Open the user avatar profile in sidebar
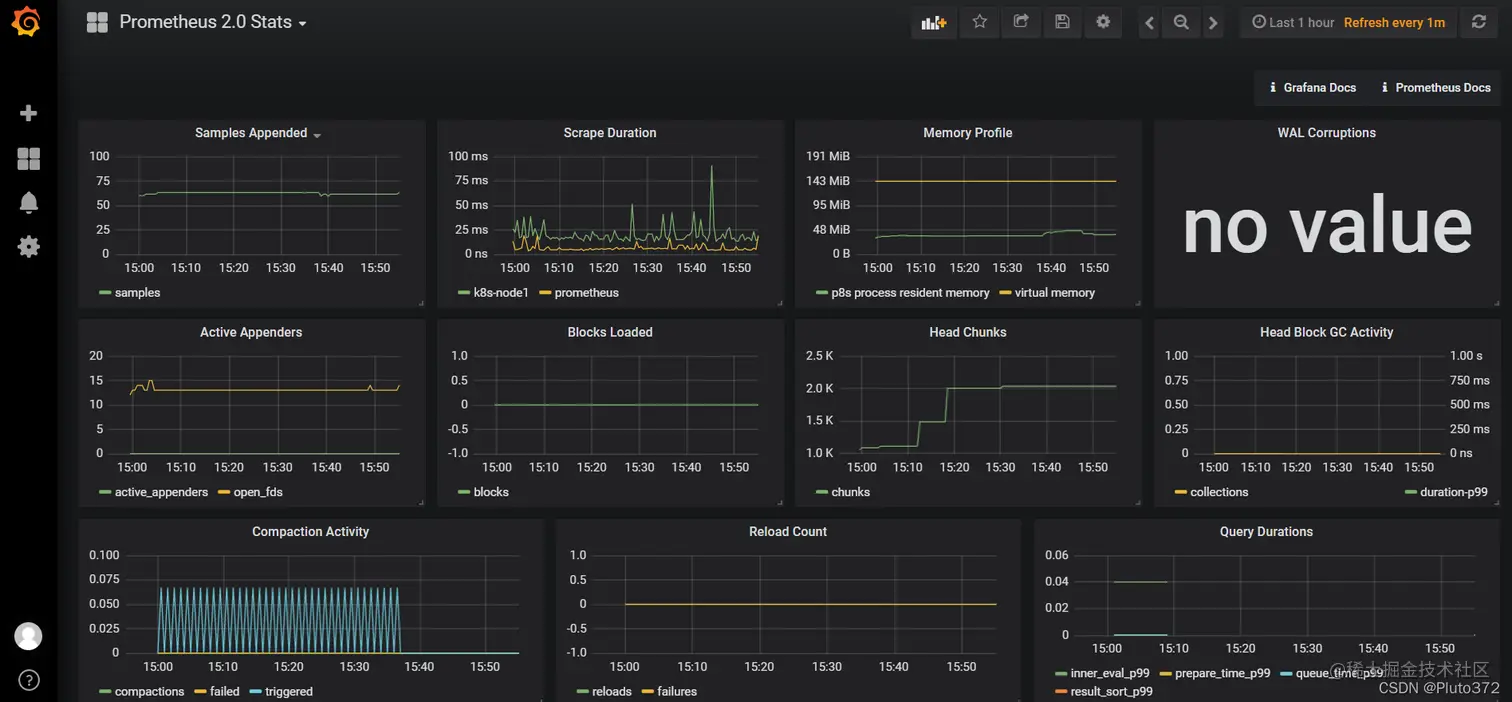Viewport: 1512px width, 702px height. point(29,636)
